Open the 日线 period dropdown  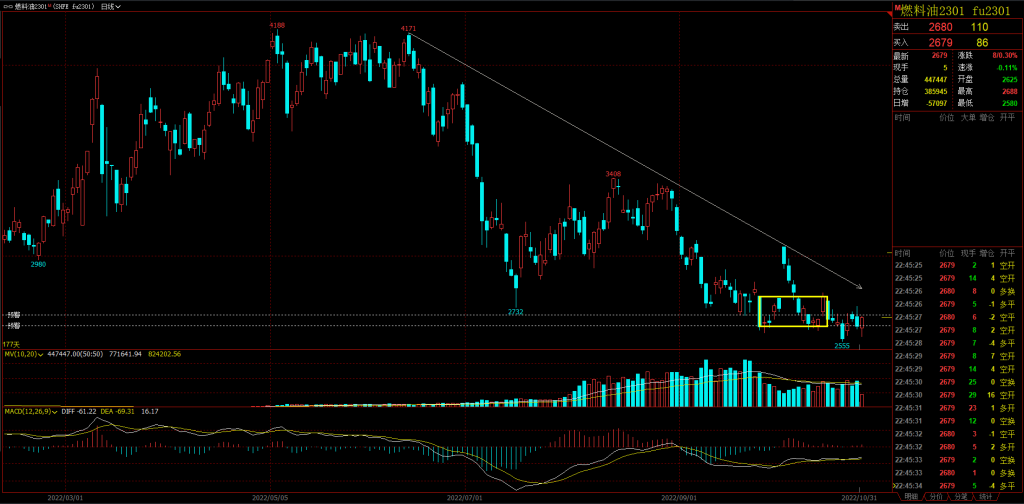pyautogui.click(x=112, y=6)
